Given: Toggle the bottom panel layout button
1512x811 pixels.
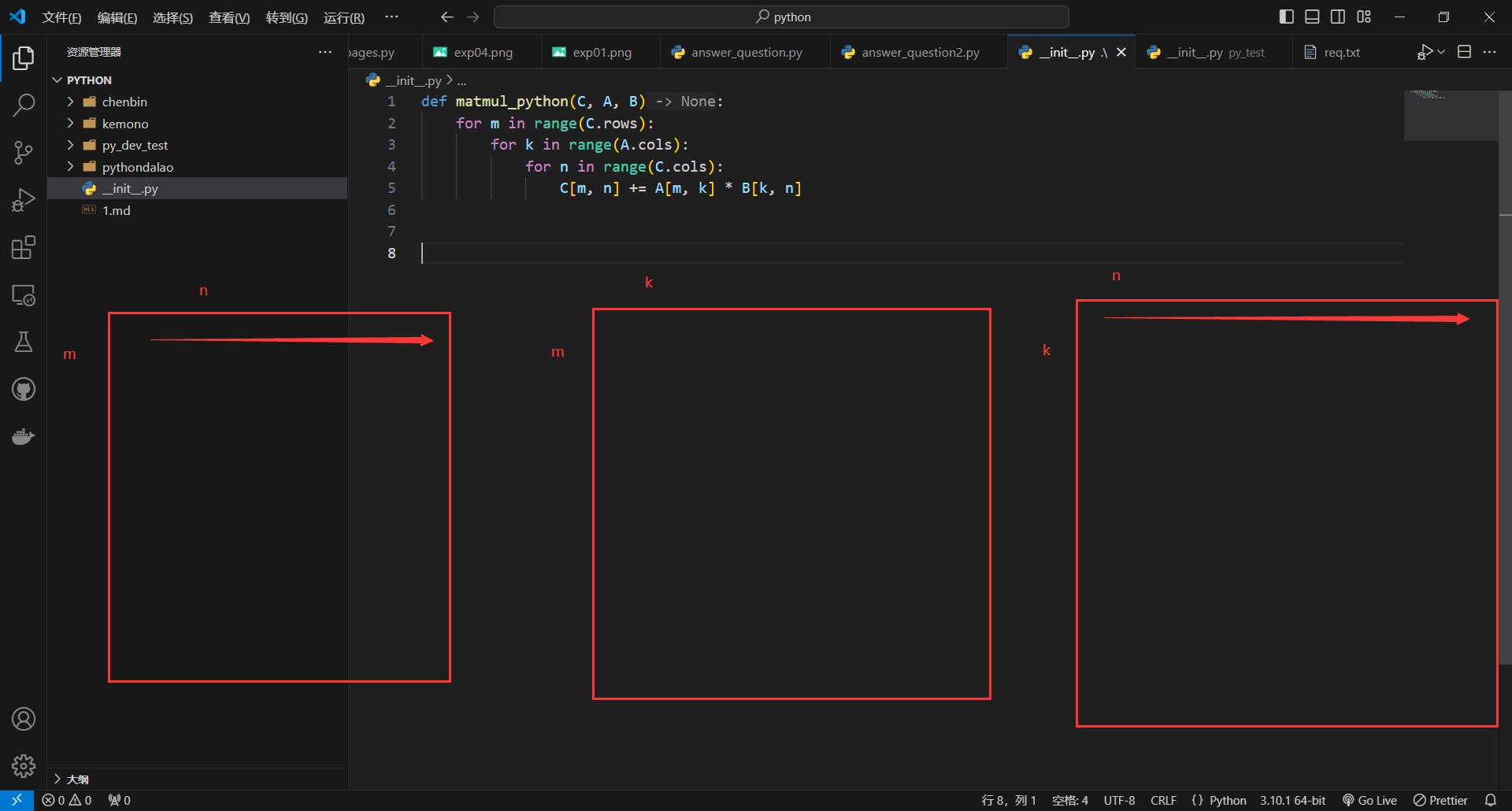Looking at the screenshot, I should click(x=1312, y=17).
